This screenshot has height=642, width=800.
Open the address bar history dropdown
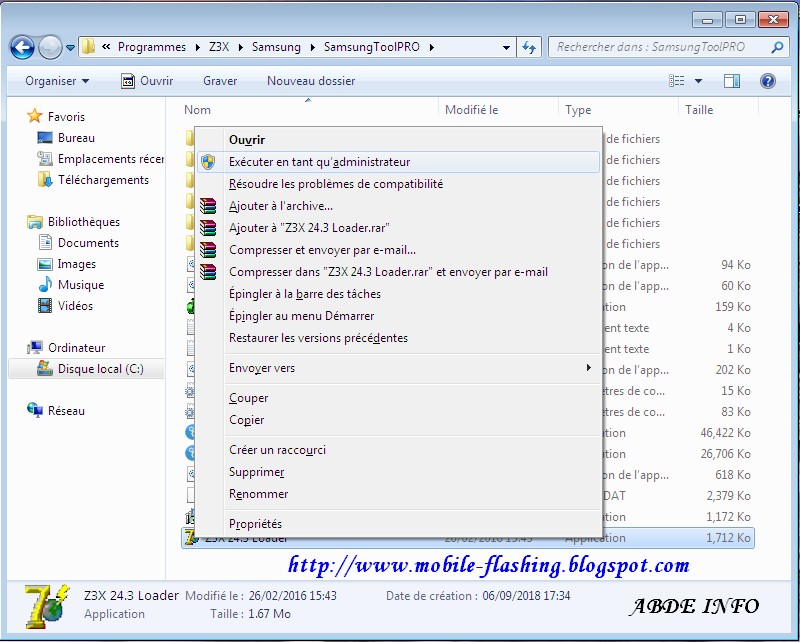506,47
